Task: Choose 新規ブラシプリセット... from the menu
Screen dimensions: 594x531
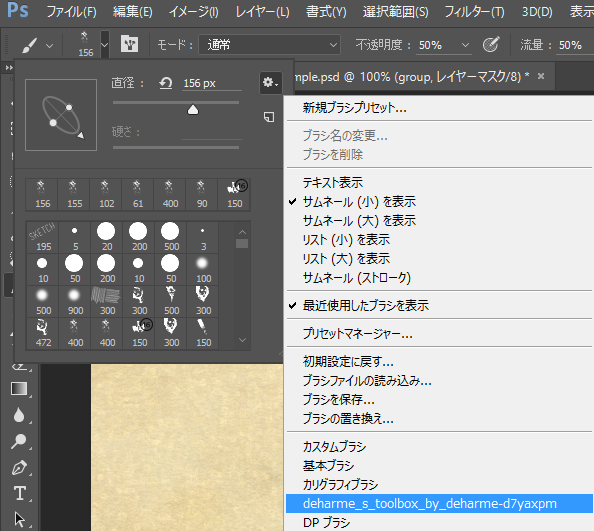Action: click(x=439, y=108)
